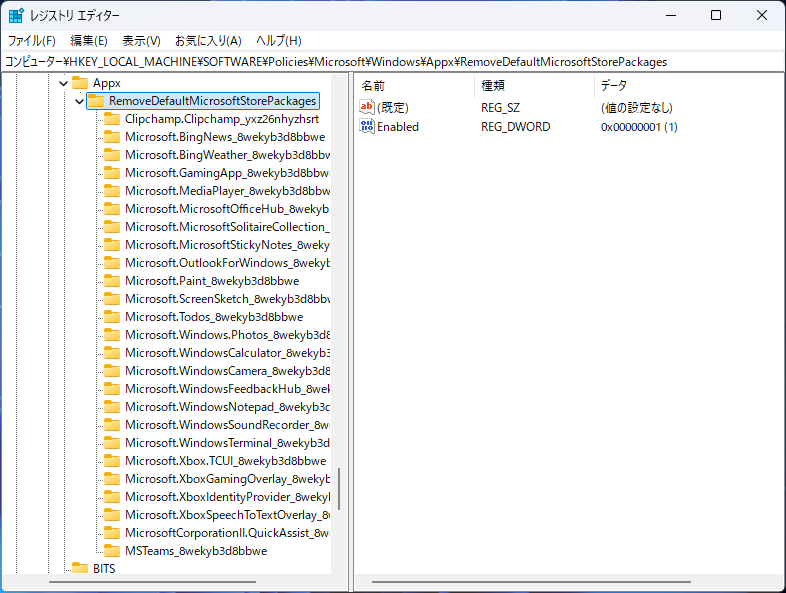
Task: Open the お気に入り(A) menu
Action: 208,41
